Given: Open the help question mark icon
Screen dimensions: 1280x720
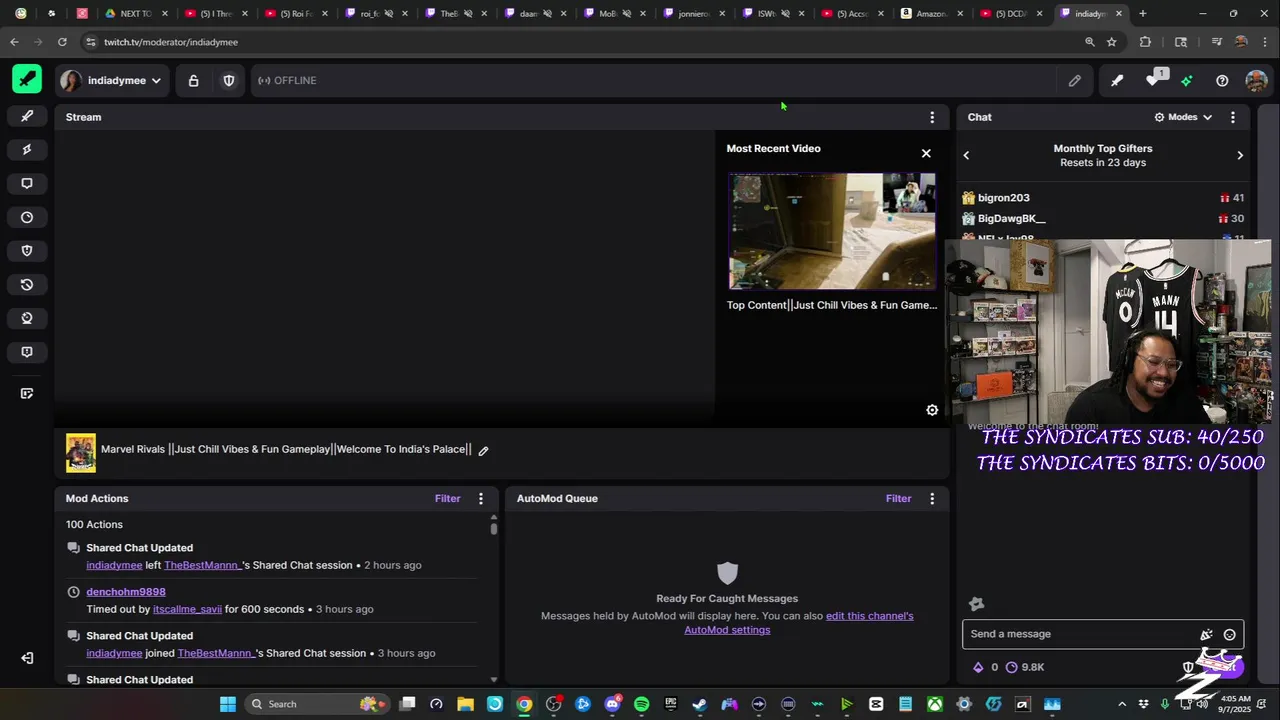Looking at the screenshot, I should click(1222, 81).
